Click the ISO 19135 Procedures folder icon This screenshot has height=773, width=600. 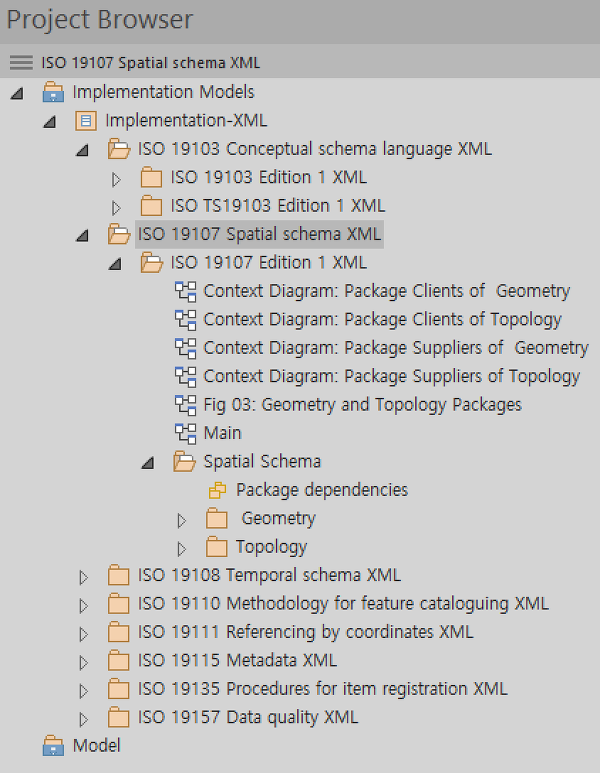click(118, 689)
